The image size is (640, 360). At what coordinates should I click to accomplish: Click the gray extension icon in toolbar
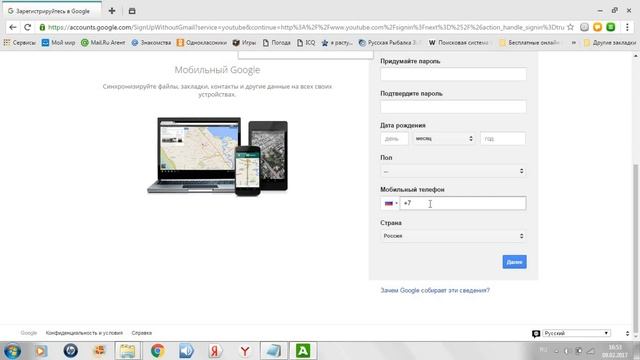[584, 27]
